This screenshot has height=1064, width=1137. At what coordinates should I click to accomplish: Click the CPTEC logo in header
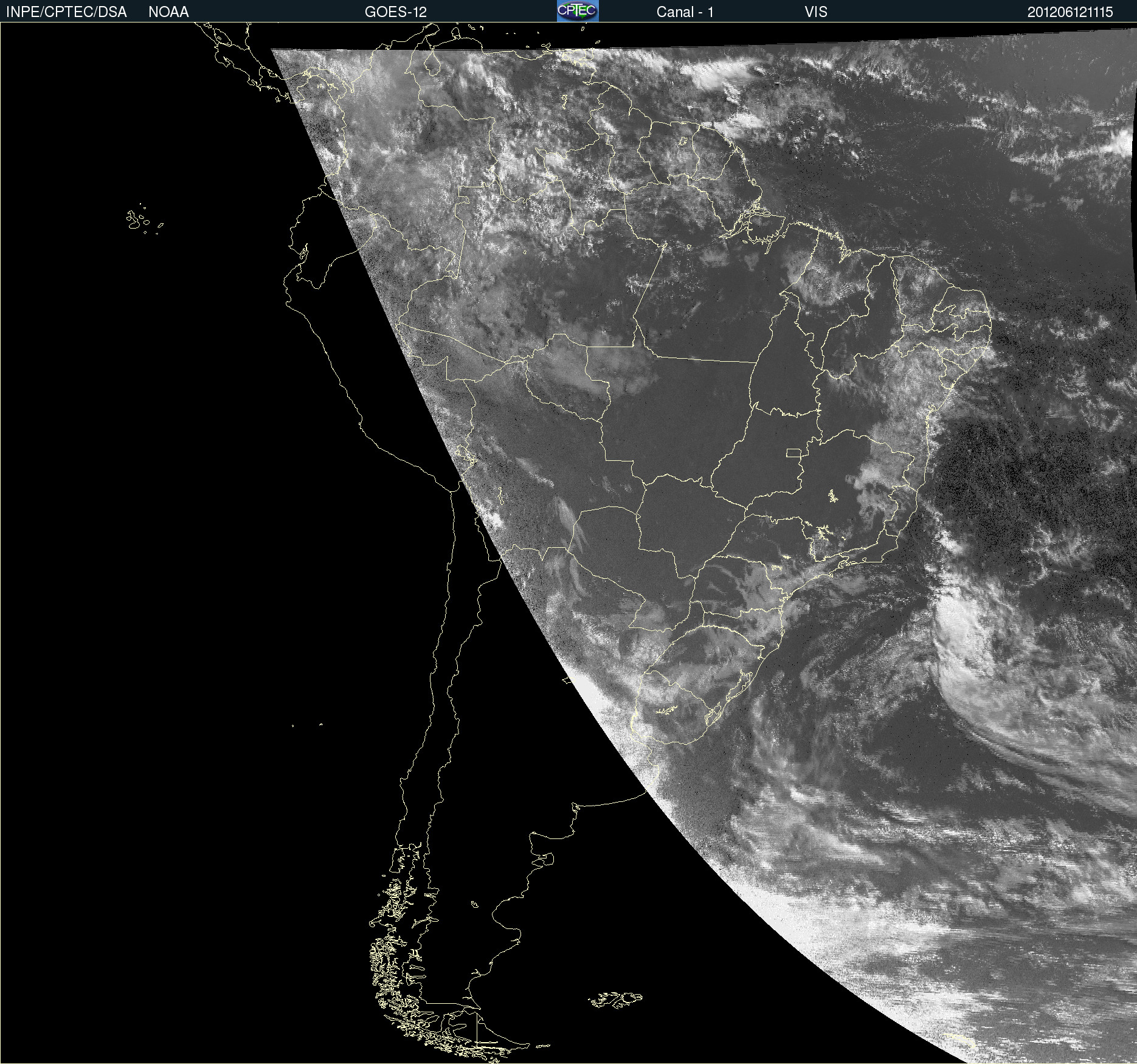coord(578,11)
